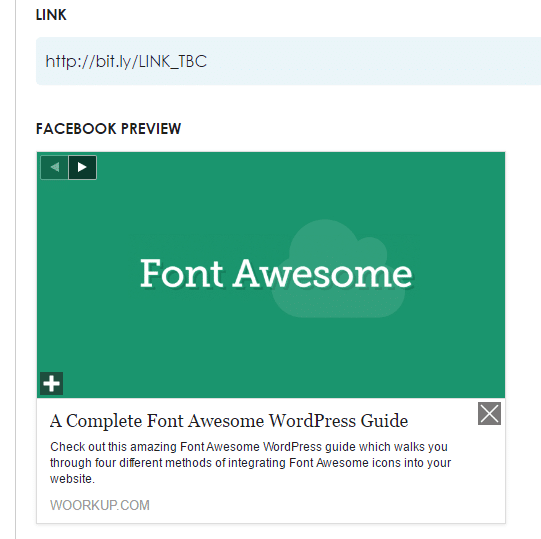Viewport: 541px width, 539px height.
Task: Add an image with the plus icon
Action: (51, 383)
